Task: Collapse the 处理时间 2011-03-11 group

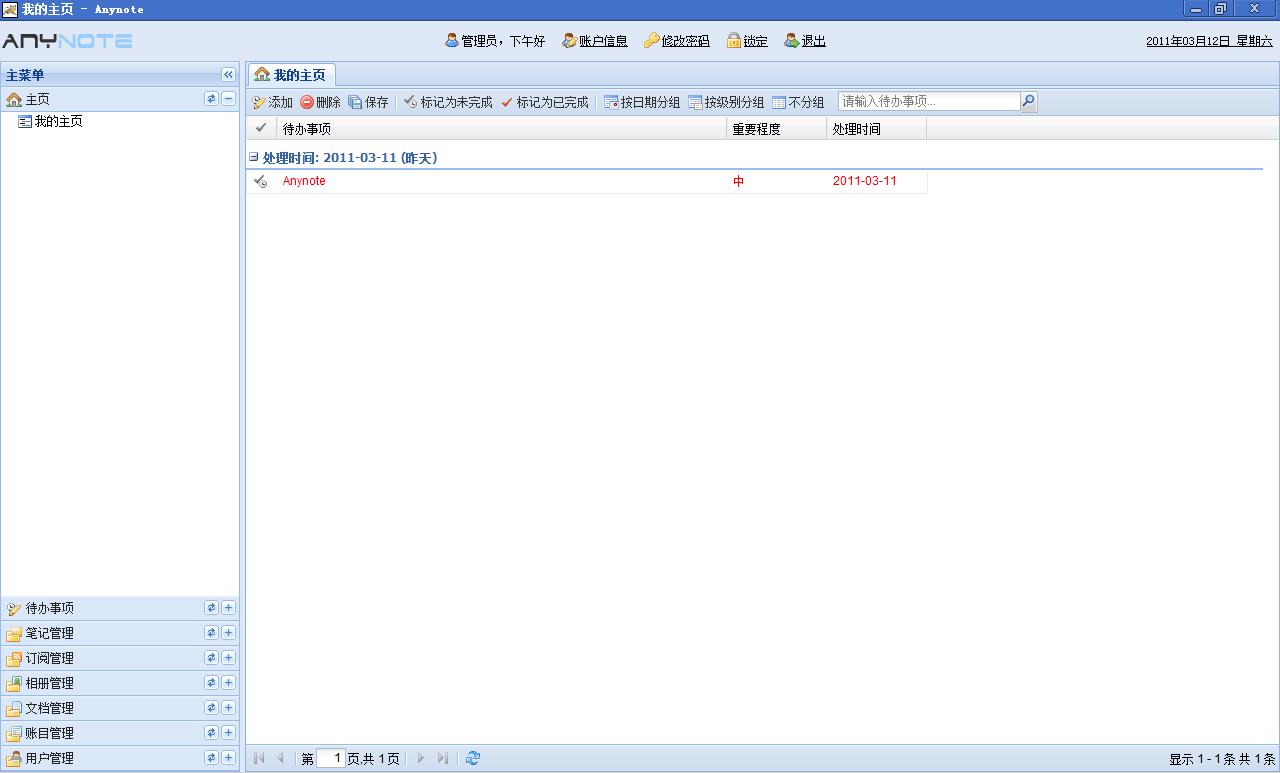Action: (x=254, y=157)
